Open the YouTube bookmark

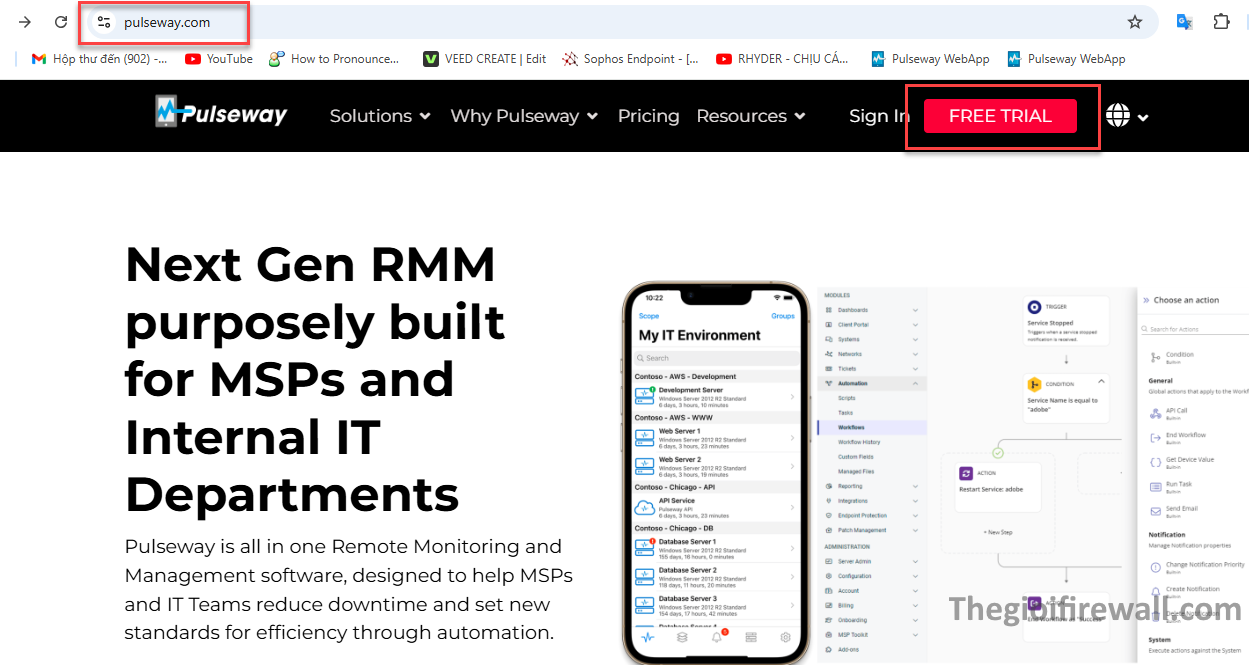(x=219, y=59)
